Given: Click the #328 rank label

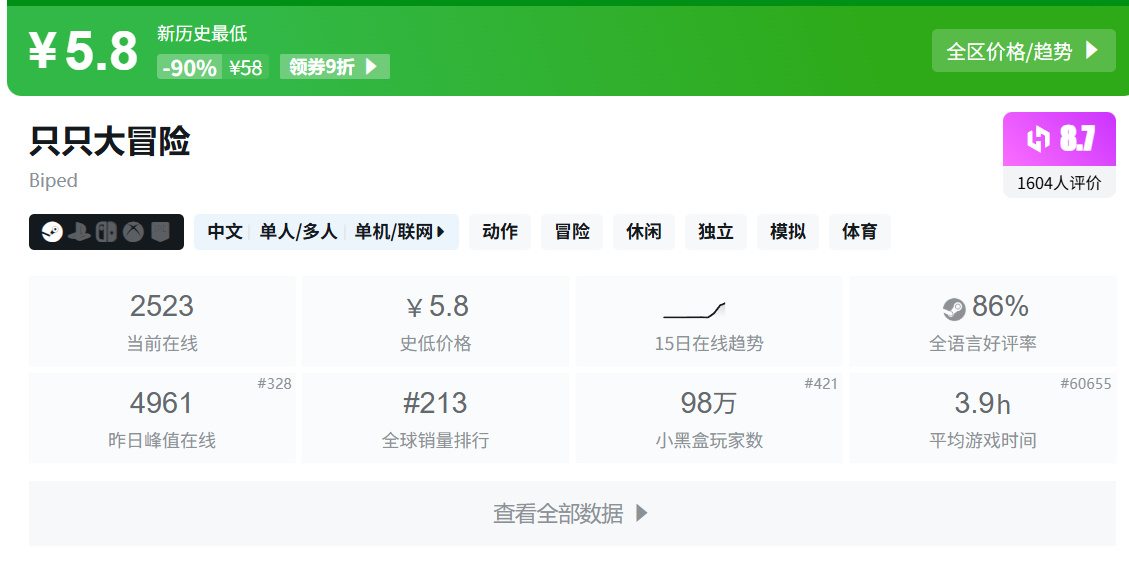Looking at the screenshot, I should pyautogui.click(x=274, y=384).
